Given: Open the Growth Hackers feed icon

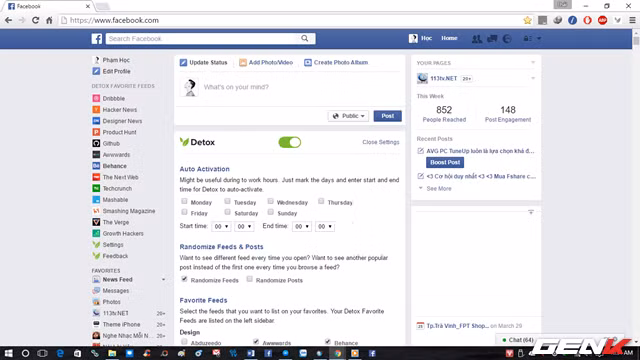Looking at the screenshot, I should [x=96, y=233].
